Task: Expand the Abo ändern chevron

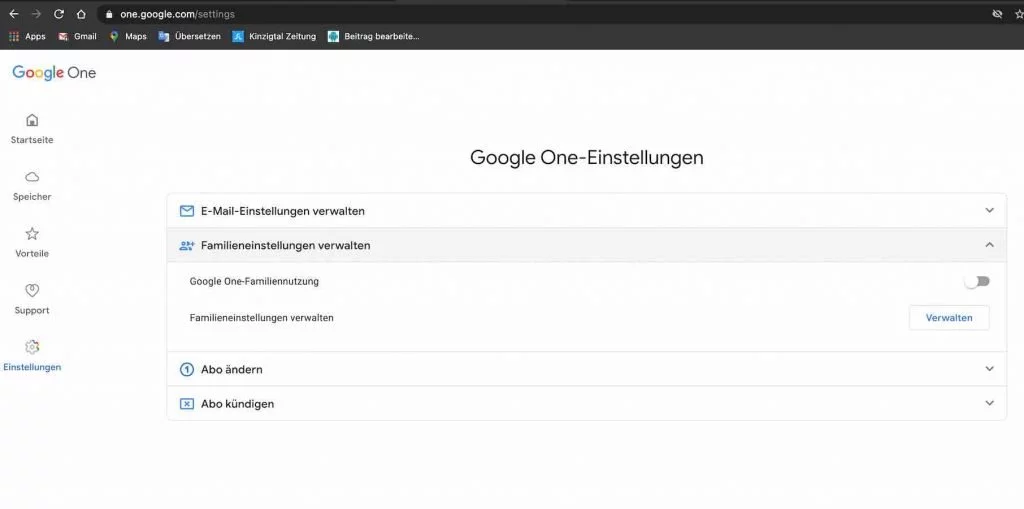Action: tap(989, 369)
